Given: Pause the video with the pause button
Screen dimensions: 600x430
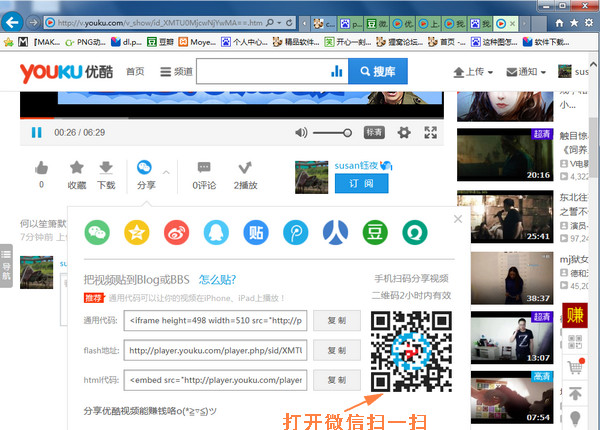Looking at the screenshot, I should (x=36, y=132).
